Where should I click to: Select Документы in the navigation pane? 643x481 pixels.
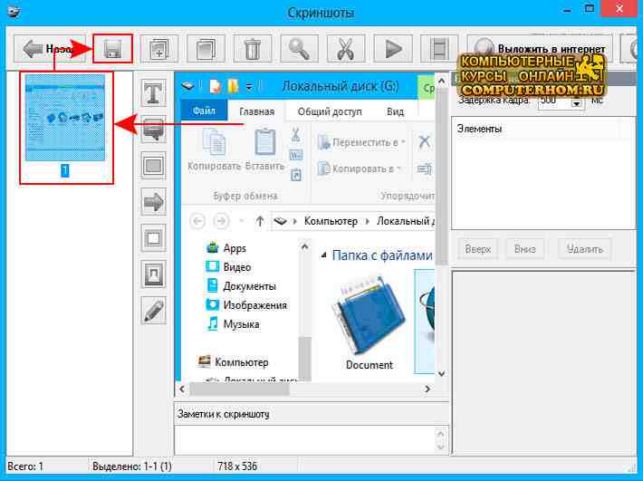click(x=241, y=286)
